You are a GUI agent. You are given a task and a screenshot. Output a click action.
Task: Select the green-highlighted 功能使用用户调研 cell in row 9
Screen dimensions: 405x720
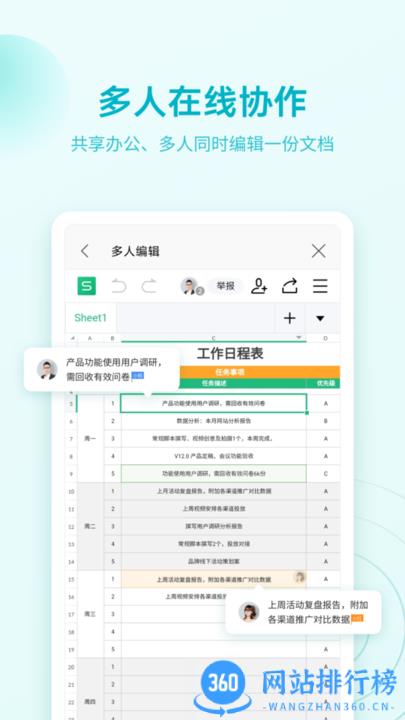pos(214,473)
